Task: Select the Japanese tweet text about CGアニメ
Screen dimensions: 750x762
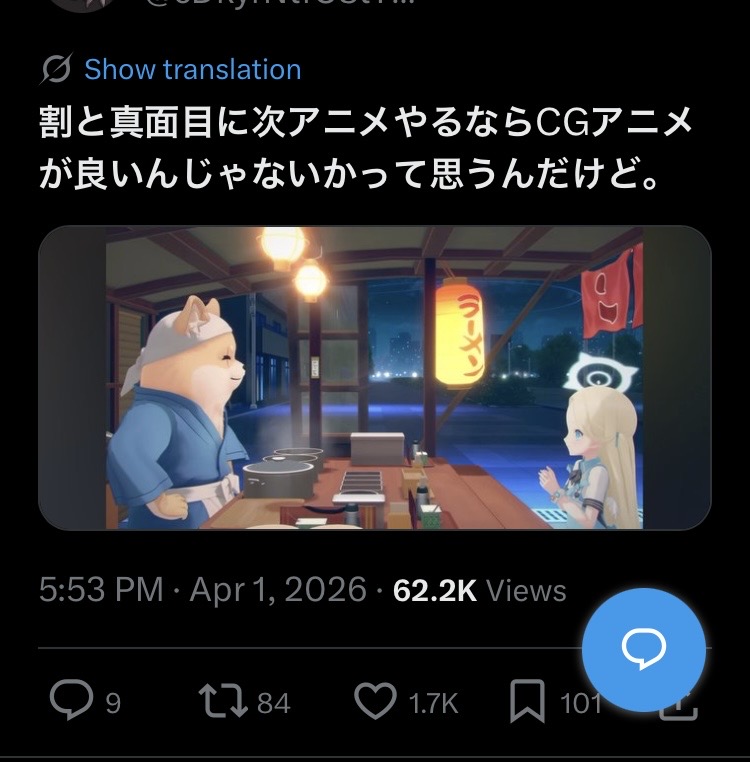Action: coord(365,148)
